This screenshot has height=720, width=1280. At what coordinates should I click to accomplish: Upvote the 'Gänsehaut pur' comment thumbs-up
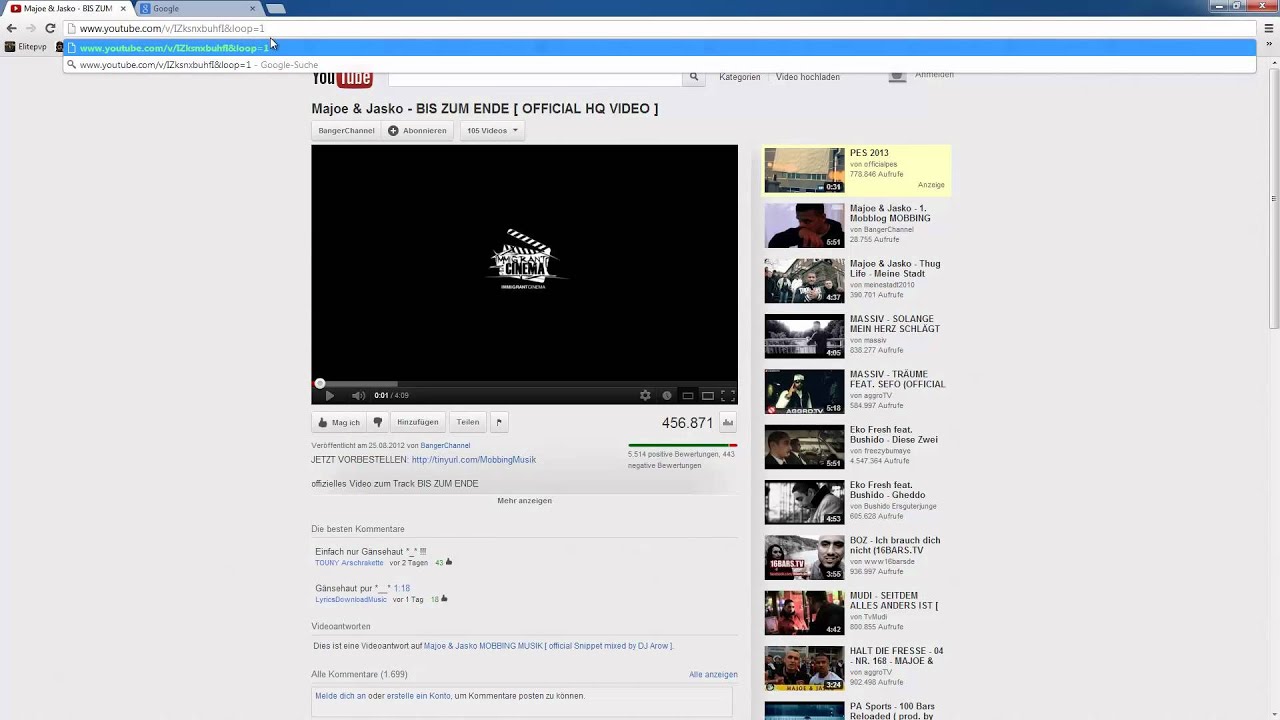coord(444,599)
